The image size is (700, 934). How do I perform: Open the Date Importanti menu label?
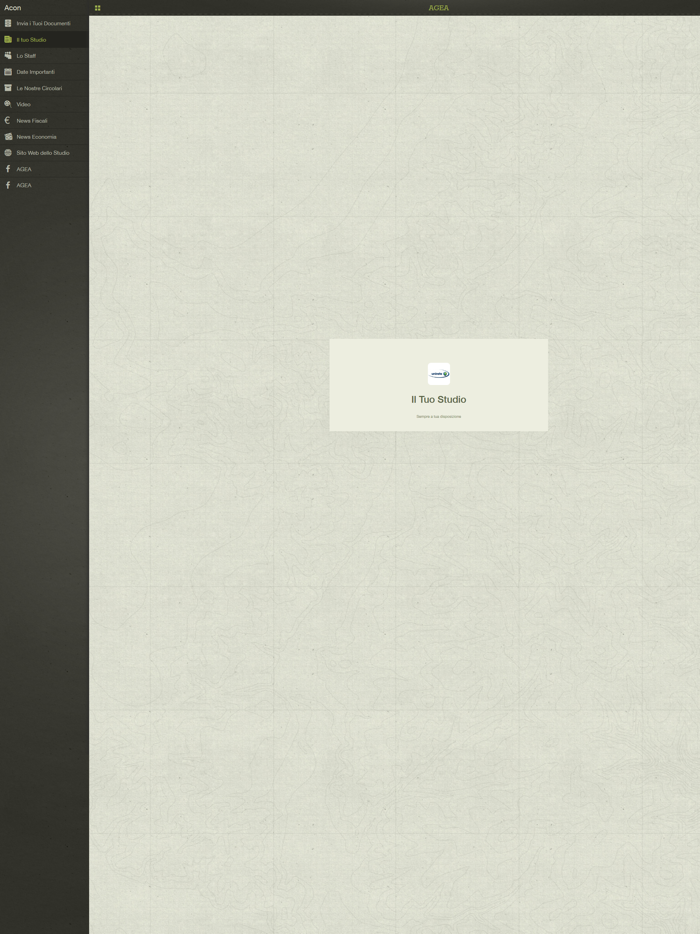click(35, 71)
